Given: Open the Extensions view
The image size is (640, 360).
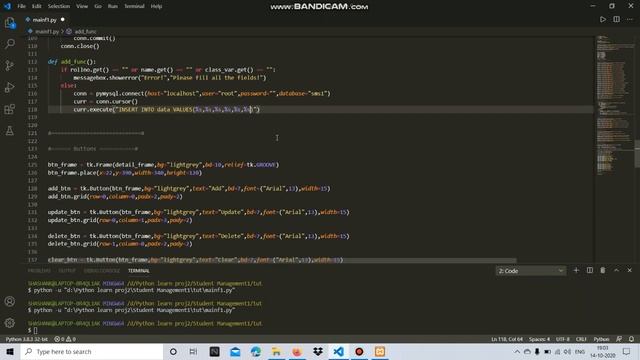Looking at the screenshot, I should pyautogui.click(x=10, y=109).
